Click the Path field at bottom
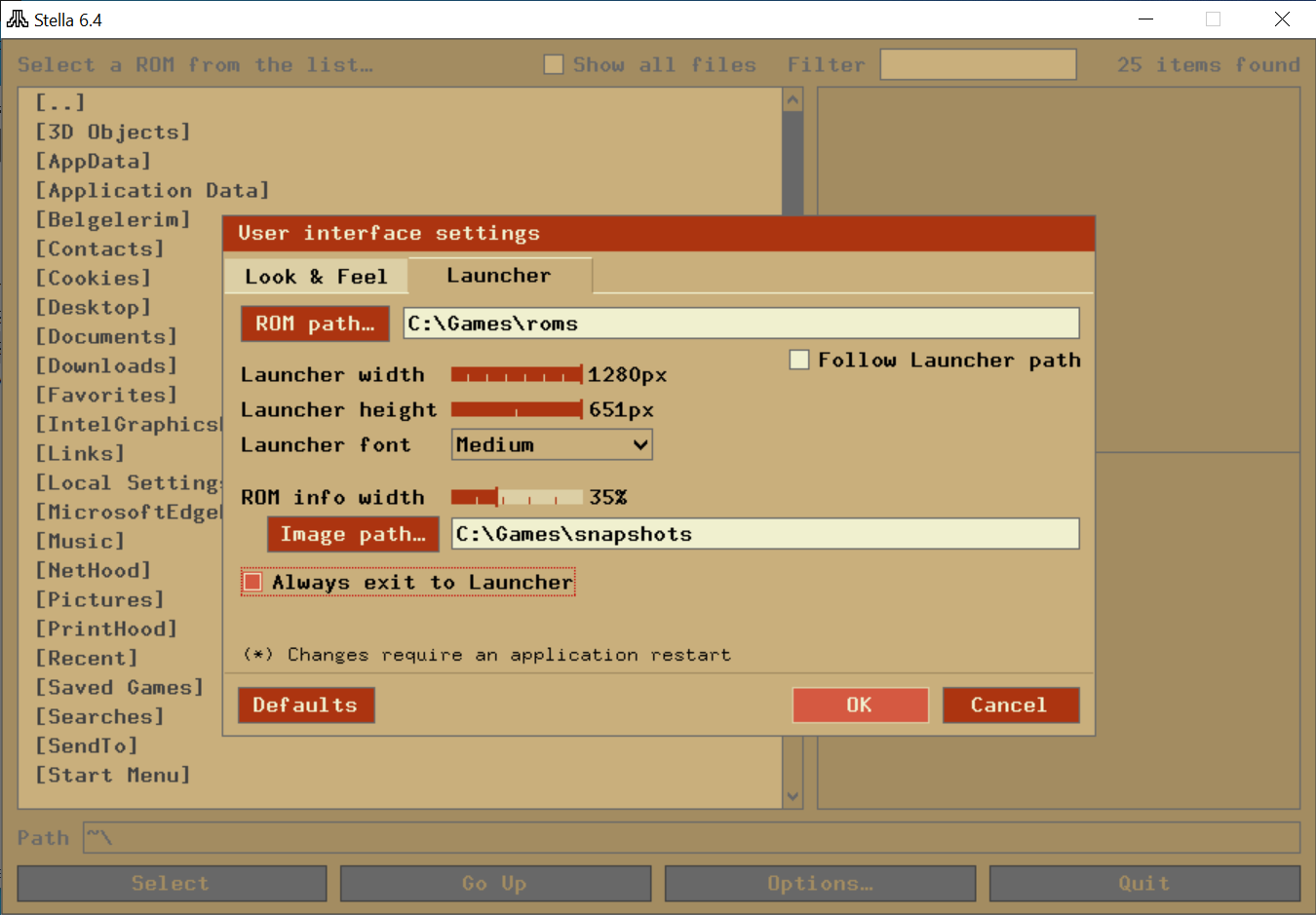Screen dimensions: 1316x915 pyautogui.click(x=691, y=838)
